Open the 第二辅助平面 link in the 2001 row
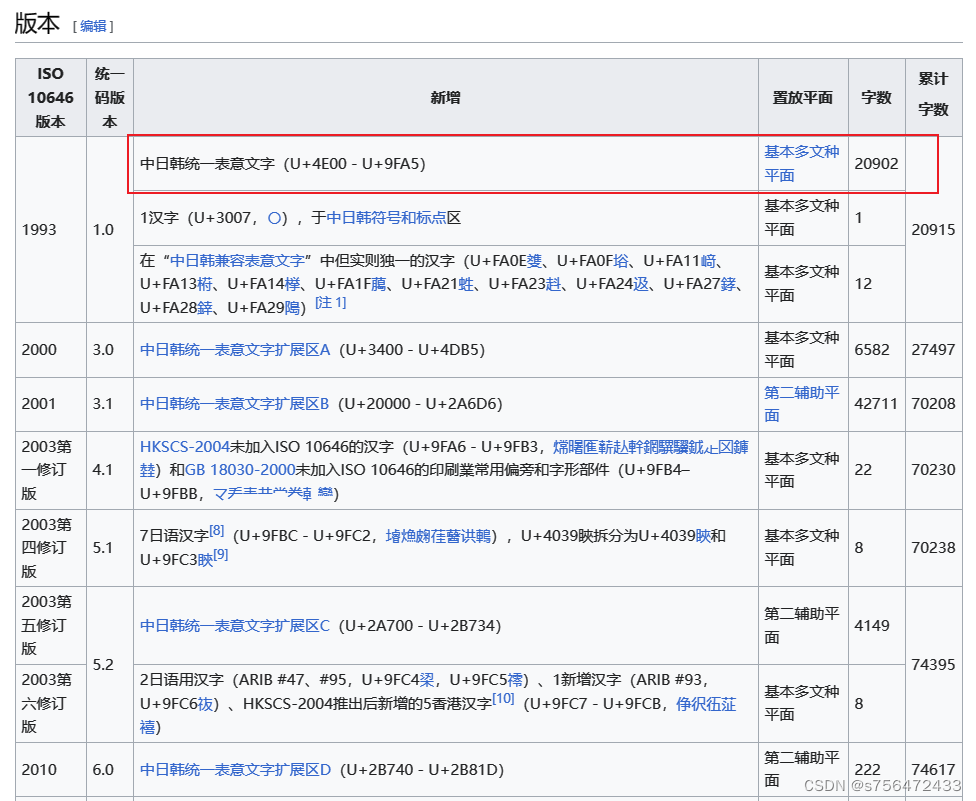 click(x=802, y=404)
